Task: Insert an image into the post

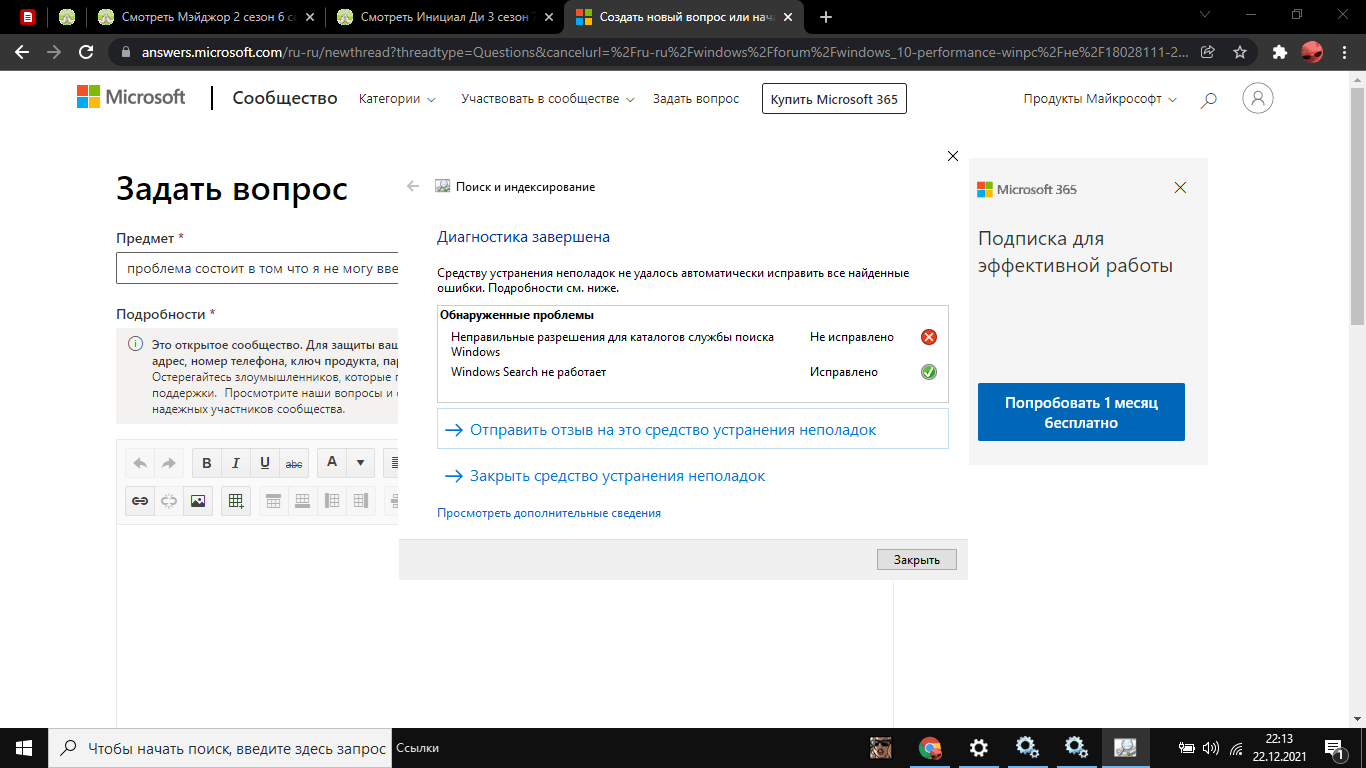Action: click(197, 501)
